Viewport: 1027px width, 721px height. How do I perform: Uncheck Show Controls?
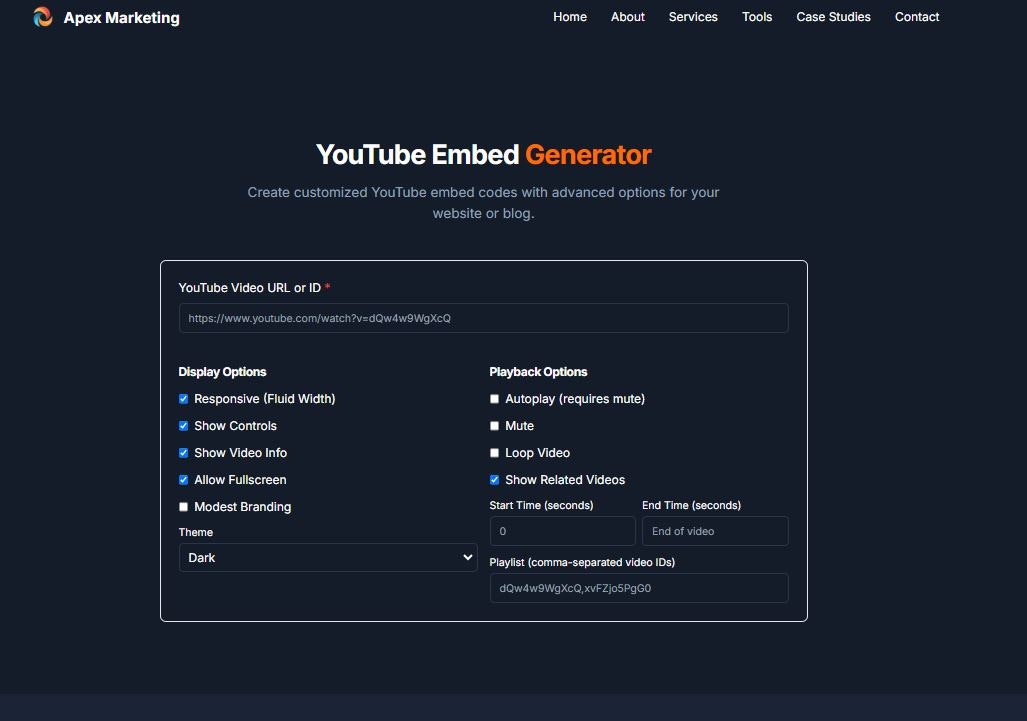click(x=183, y=425)
